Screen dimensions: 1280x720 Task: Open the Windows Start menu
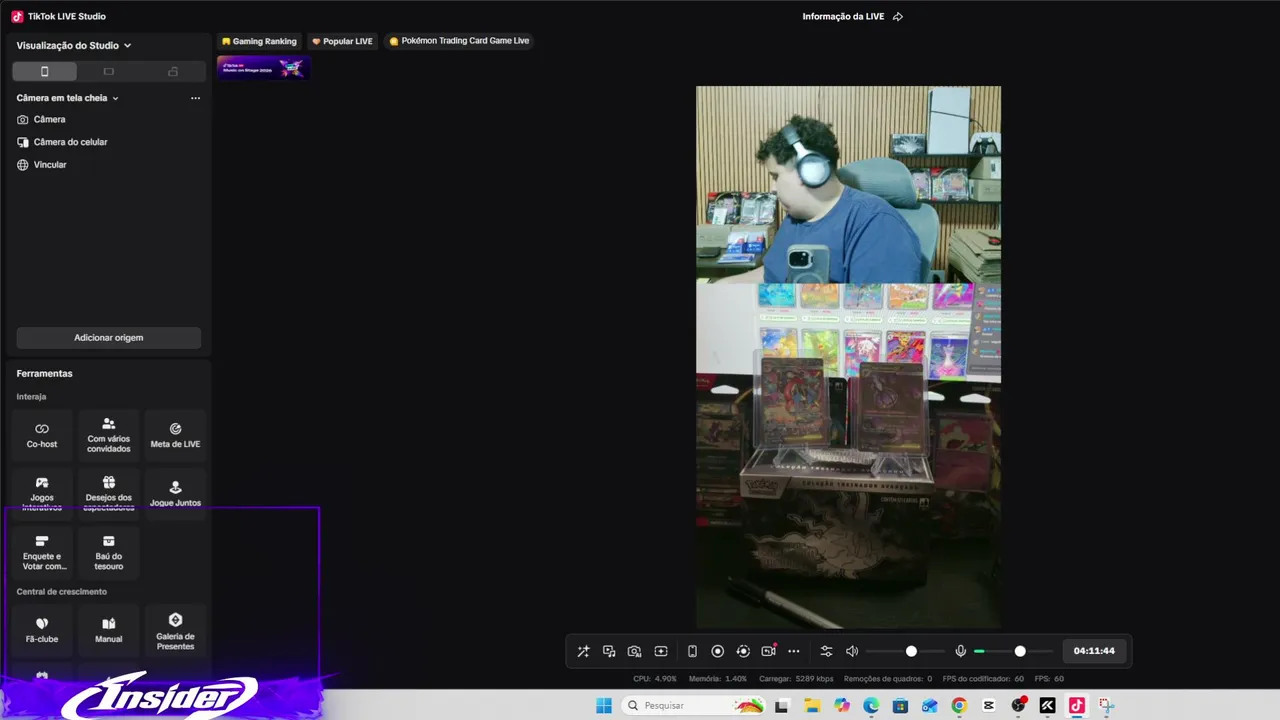(604, 705)
